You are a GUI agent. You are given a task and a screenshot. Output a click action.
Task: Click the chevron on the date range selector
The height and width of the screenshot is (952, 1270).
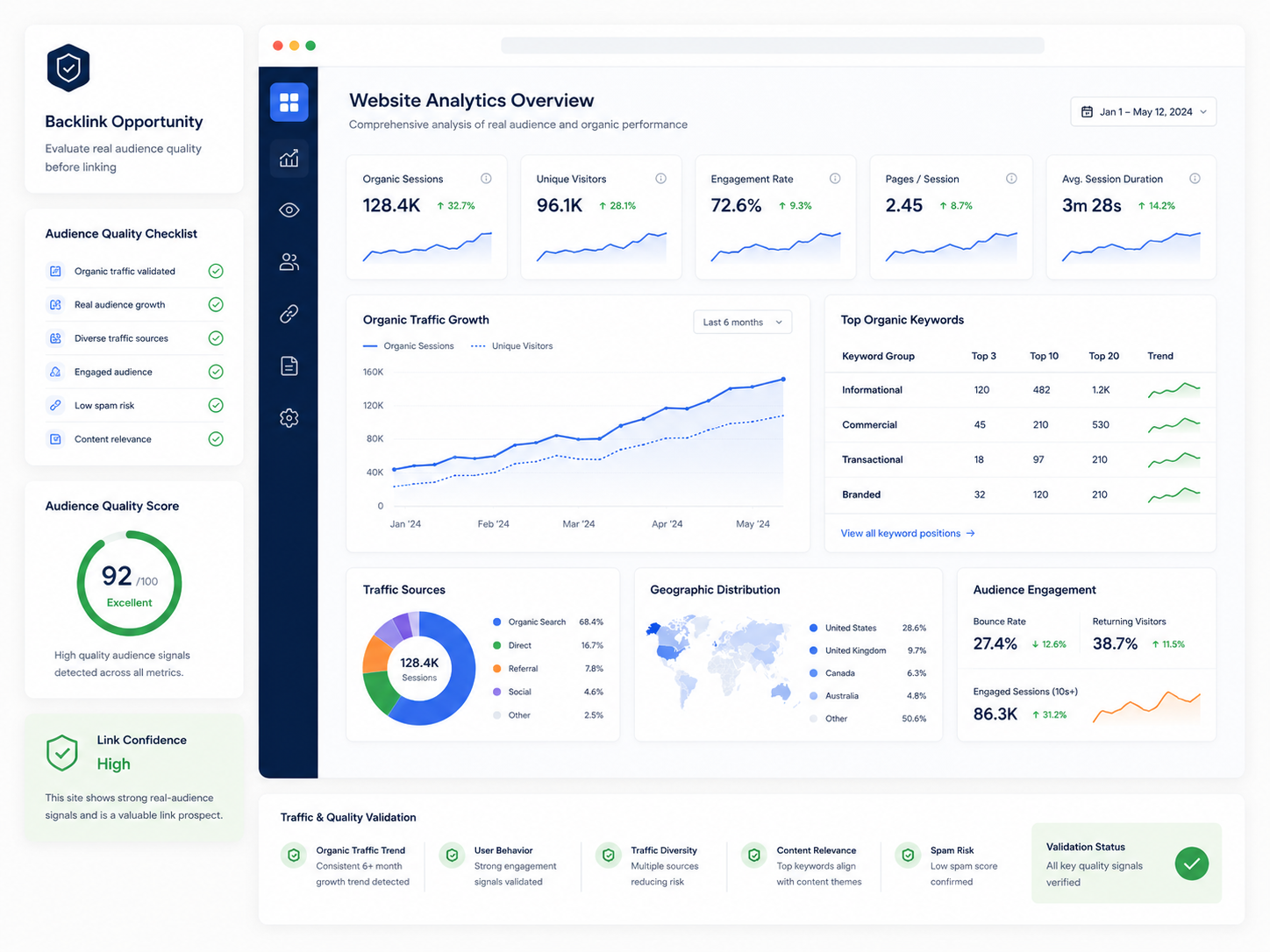pos(1203,111)
